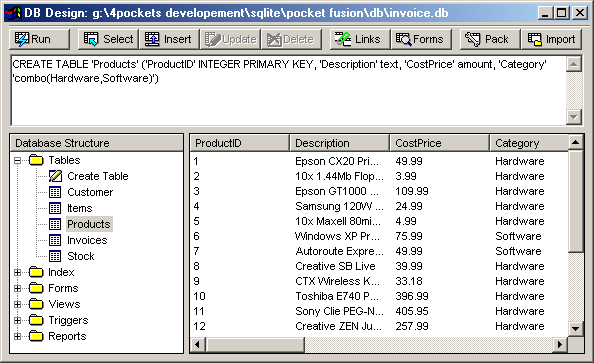Click the Tables folder icon
The height and width of the screenshot is (363, 594).
pos(36,160)
